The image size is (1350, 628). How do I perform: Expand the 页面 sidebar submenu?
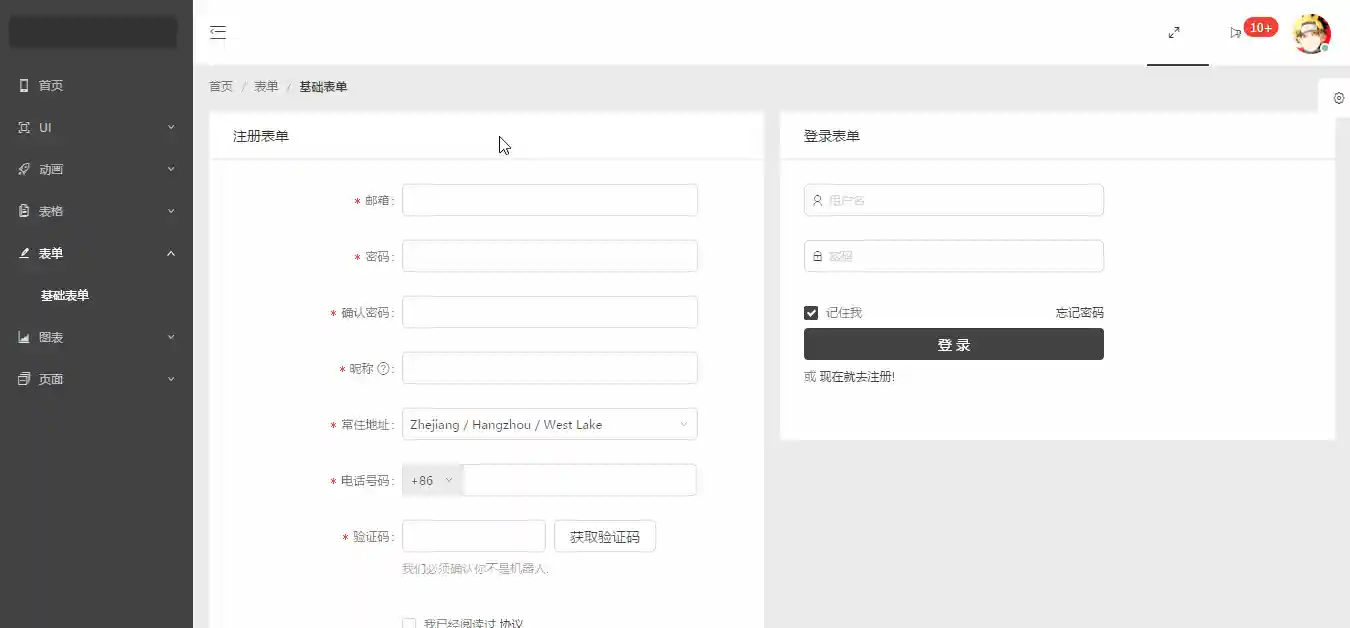pyautogui.click(x=171, y=380)
